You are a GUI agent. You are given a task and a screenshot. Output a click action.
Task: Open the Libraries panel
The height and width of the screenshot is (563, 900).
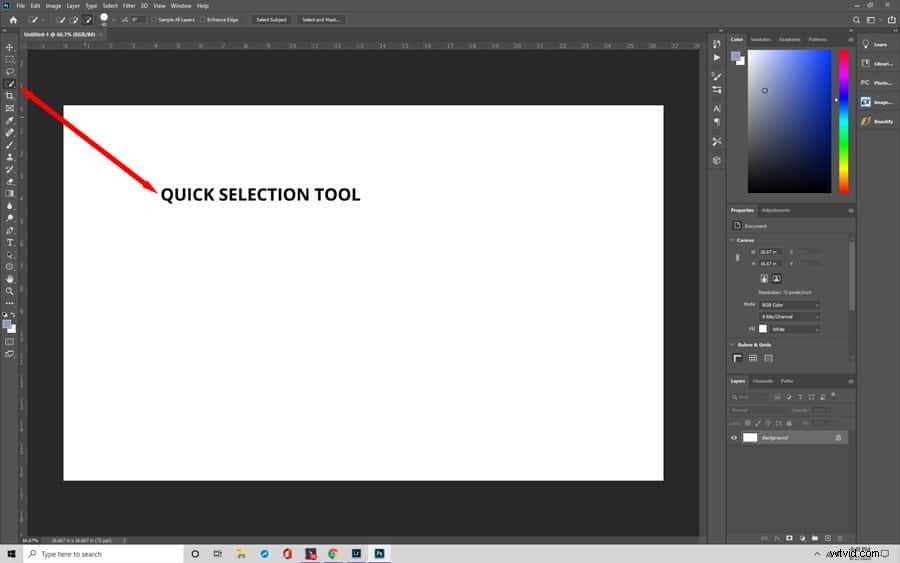point(876,64)
